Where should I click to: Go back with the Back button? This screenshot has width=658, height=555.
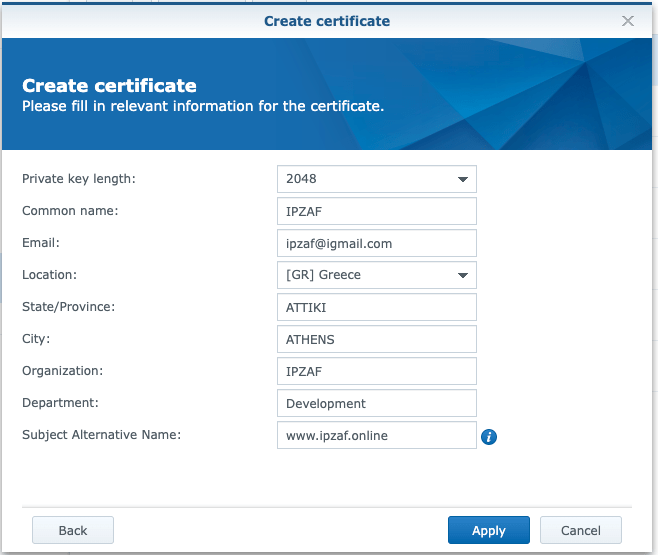[x=73, y=530]
